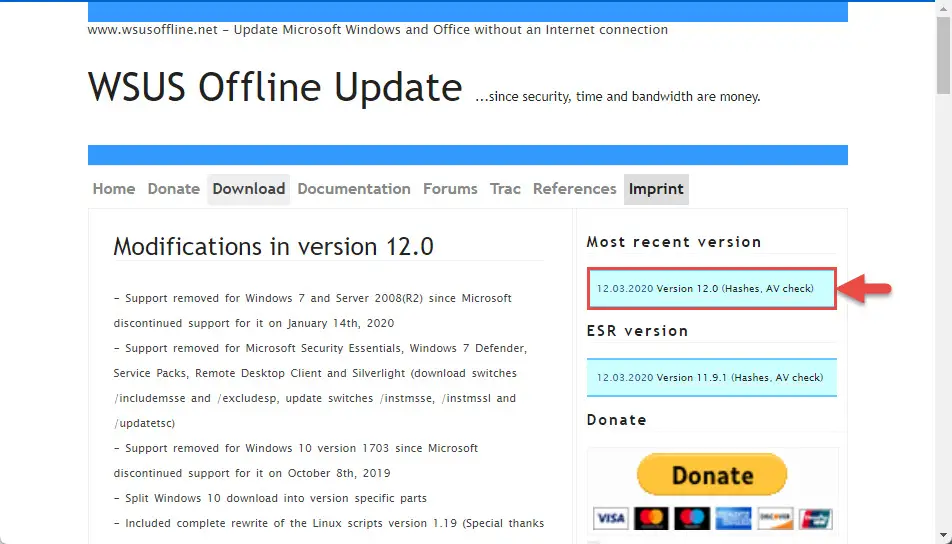Open Hashes link for Version 12.0
Screen dimensions: 952x544
[742, 288]
